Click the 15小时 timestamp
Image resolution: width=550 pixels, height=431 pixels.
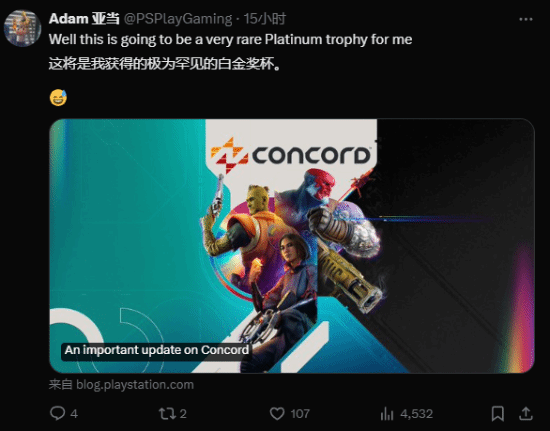pos(265,19)
